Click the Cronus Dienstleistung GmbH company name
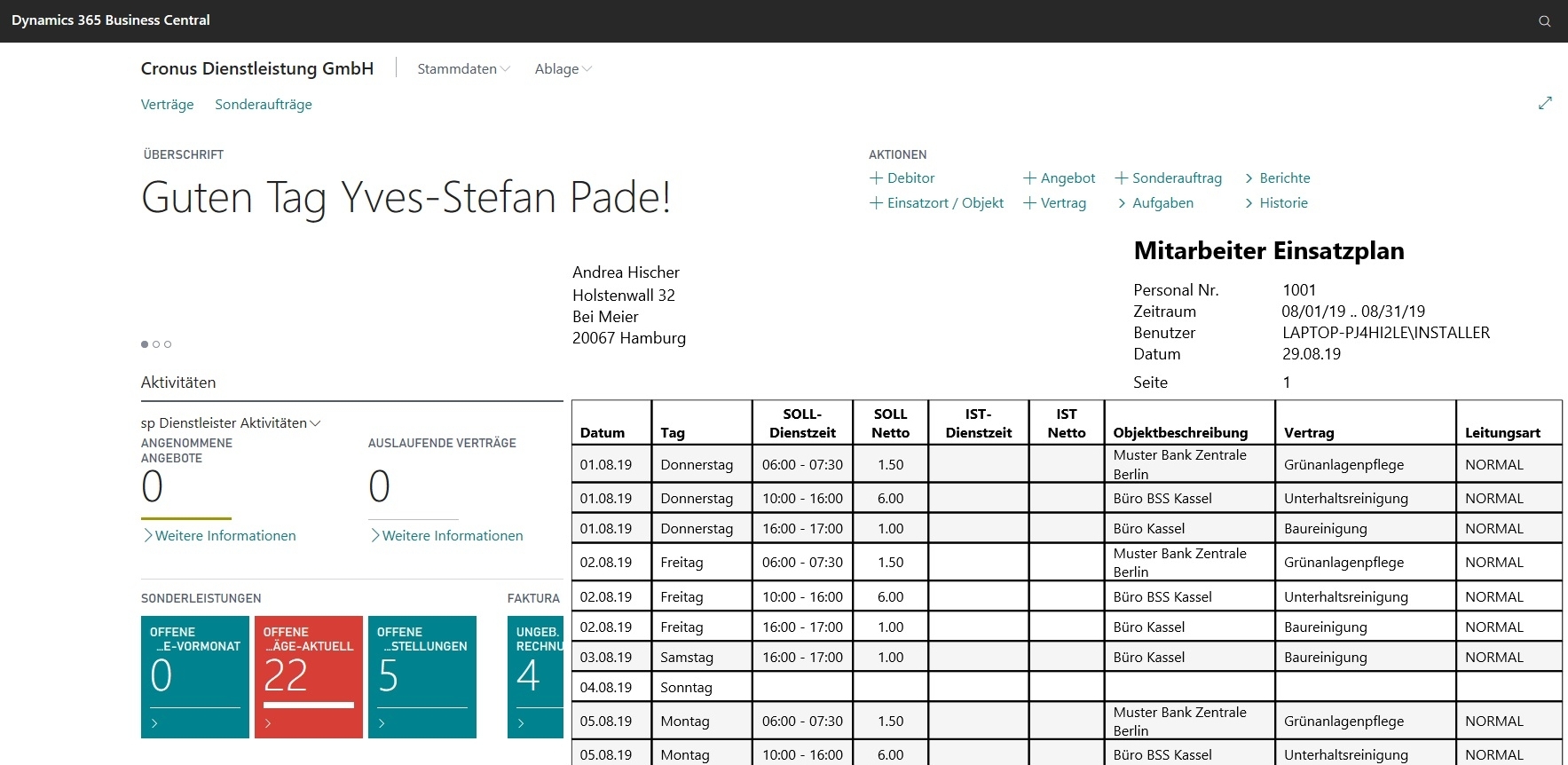 (257, 69)
